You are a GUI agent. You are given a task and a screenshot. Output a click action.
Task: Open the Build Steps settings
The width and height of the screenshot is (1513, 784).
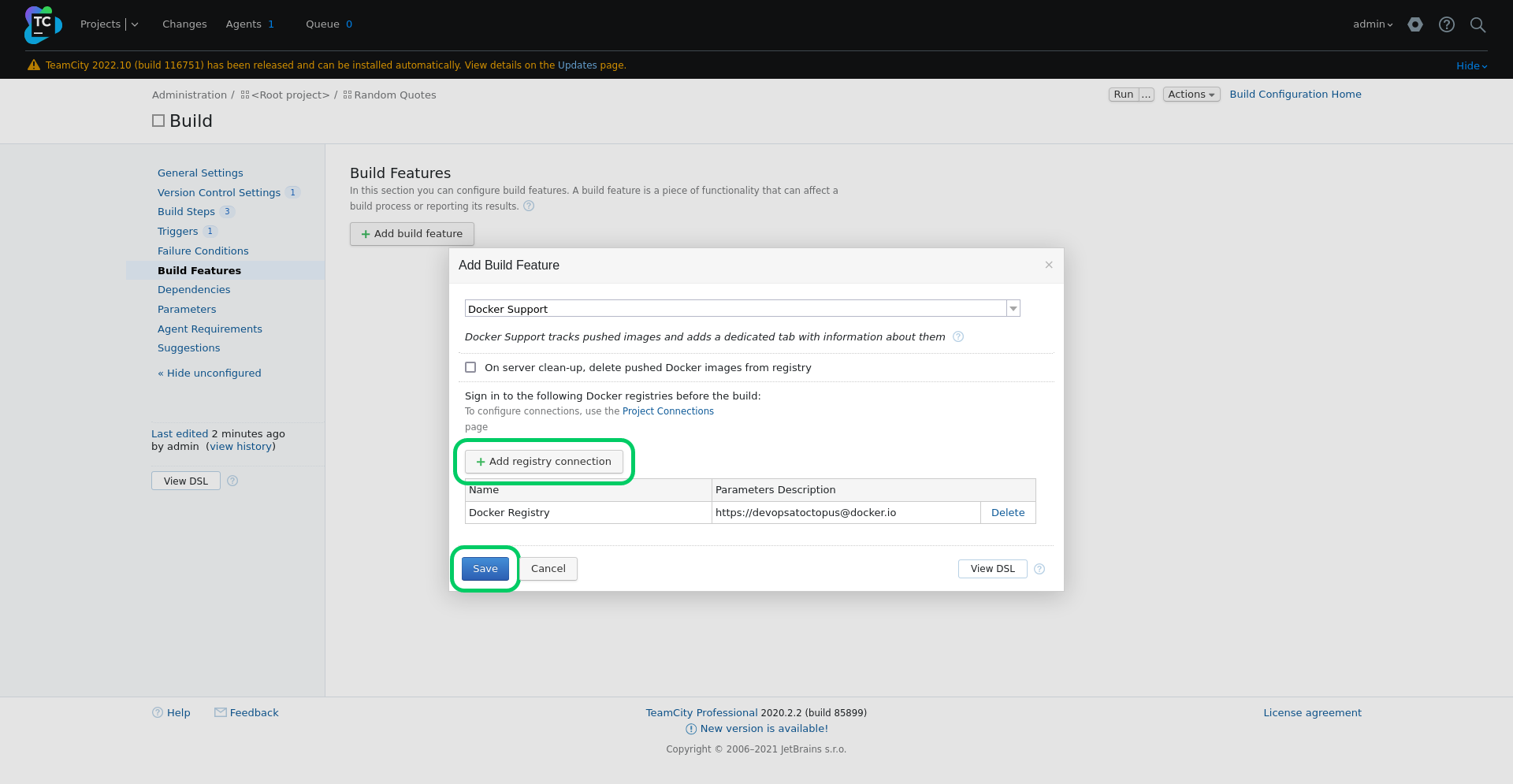tap(186, 211)
